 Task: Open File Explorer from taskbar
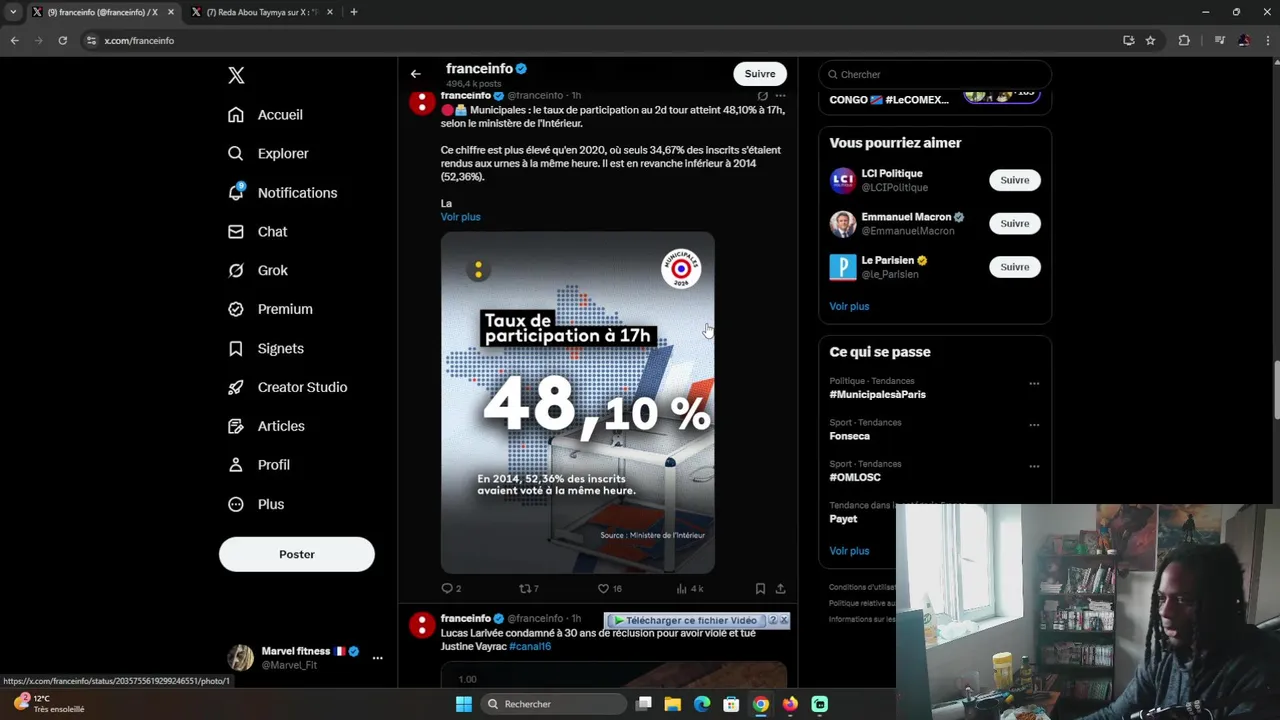coord(673,704)
